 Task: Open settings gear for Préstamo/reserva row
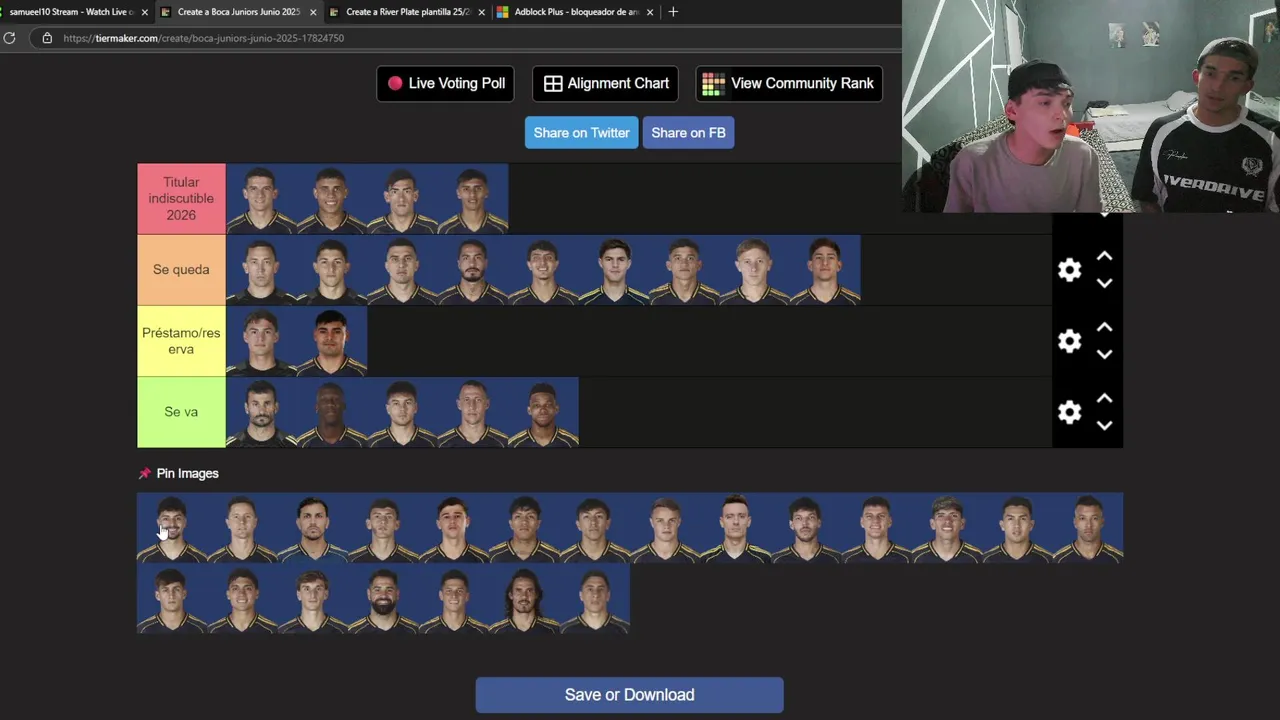tap(1070, 341)
